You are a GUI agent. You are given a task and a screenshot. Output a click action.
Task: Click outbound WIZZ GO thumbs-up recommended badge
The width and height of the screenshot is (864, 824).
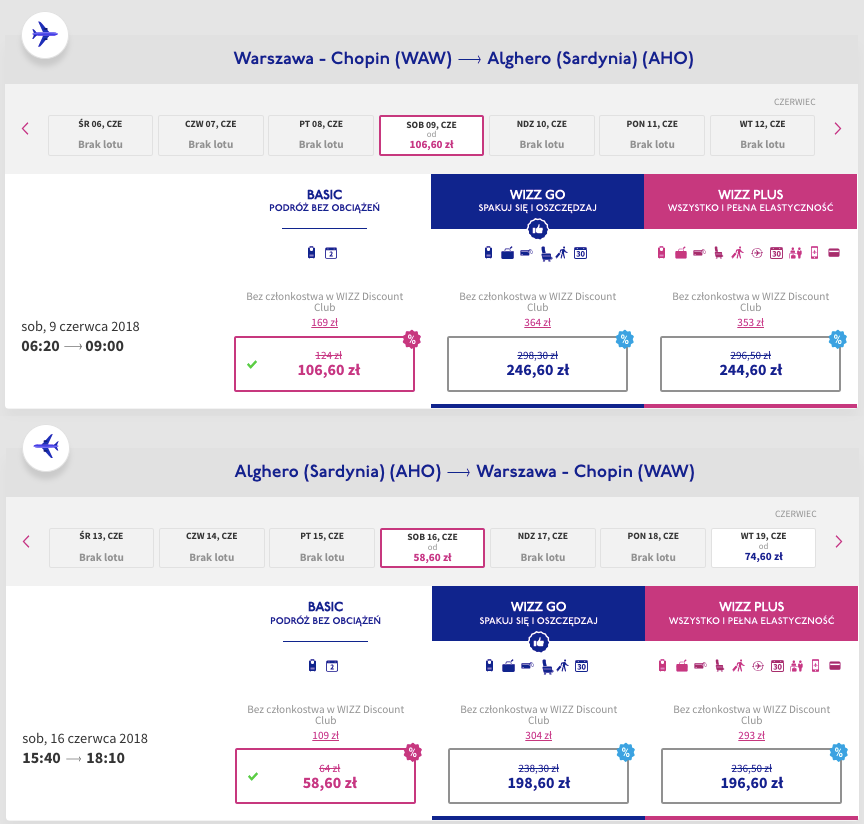538,229
